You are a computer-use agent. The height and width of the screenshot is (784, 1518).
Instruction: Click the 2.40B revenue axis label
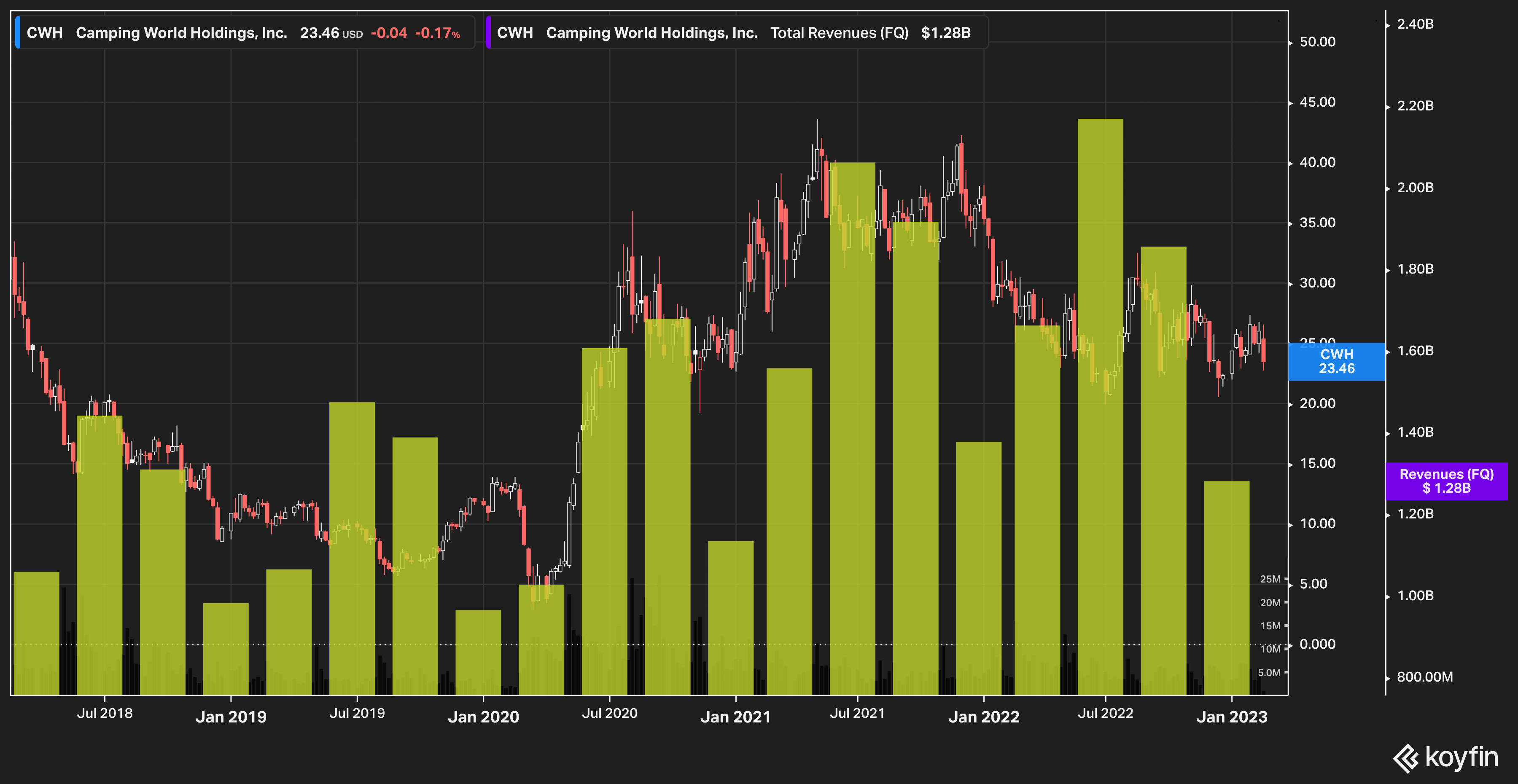[x=1416, y=24]
